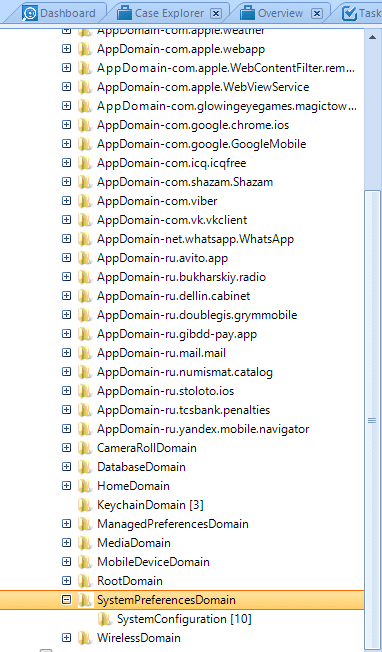The width and height of the screenshot is (382, 652).
Task: Click folder icon of AppDomain-com.vk.vkclient
Action: coord(84,220)
